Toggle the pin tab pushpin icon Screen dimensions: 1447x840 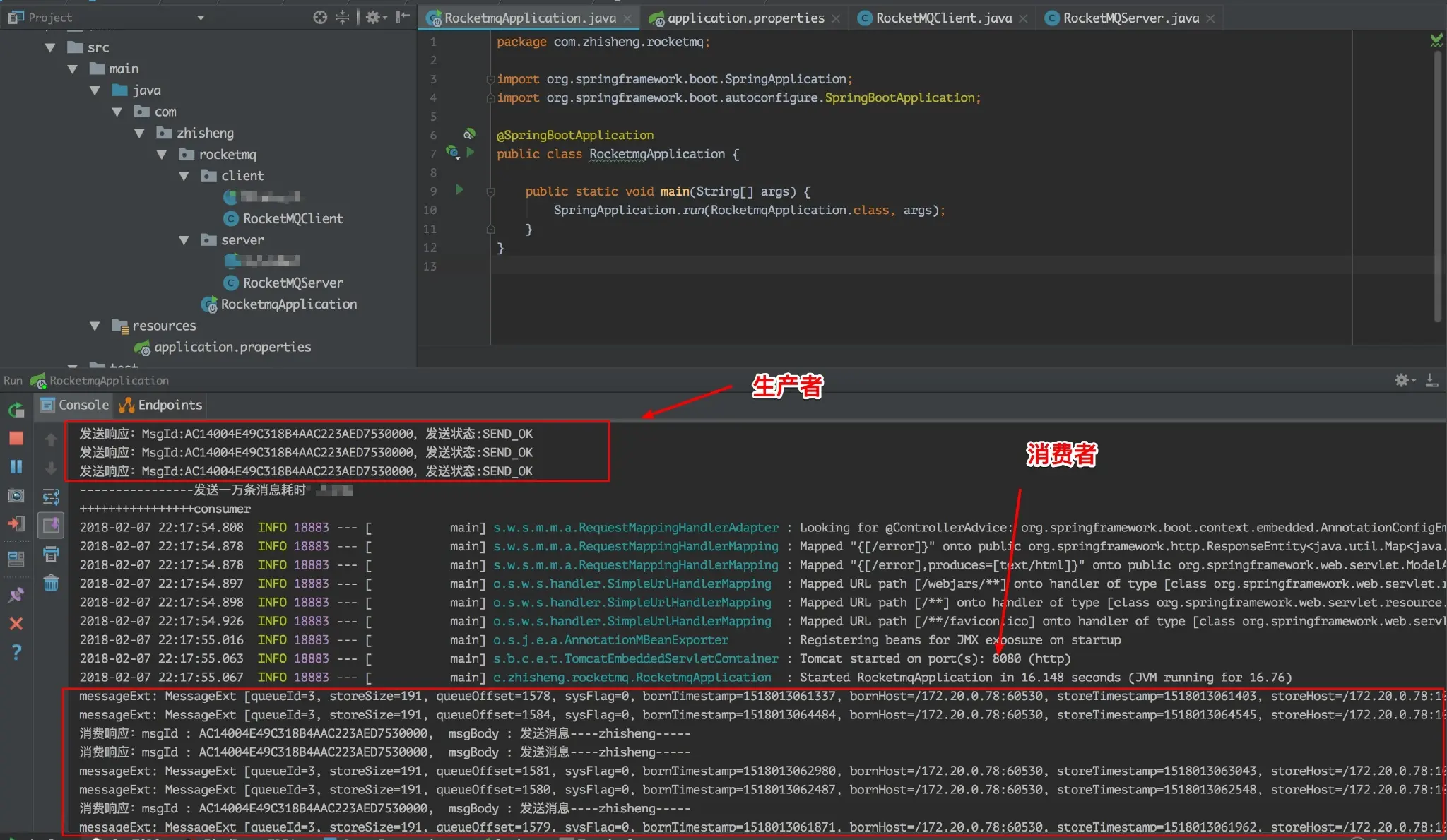tap(16, 595)
